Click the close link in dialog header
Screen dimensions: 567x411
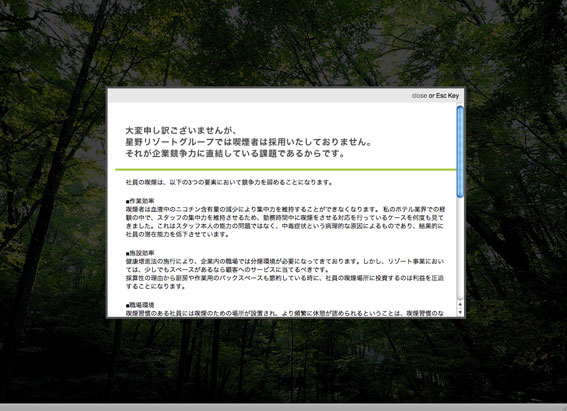click(419, 96)
